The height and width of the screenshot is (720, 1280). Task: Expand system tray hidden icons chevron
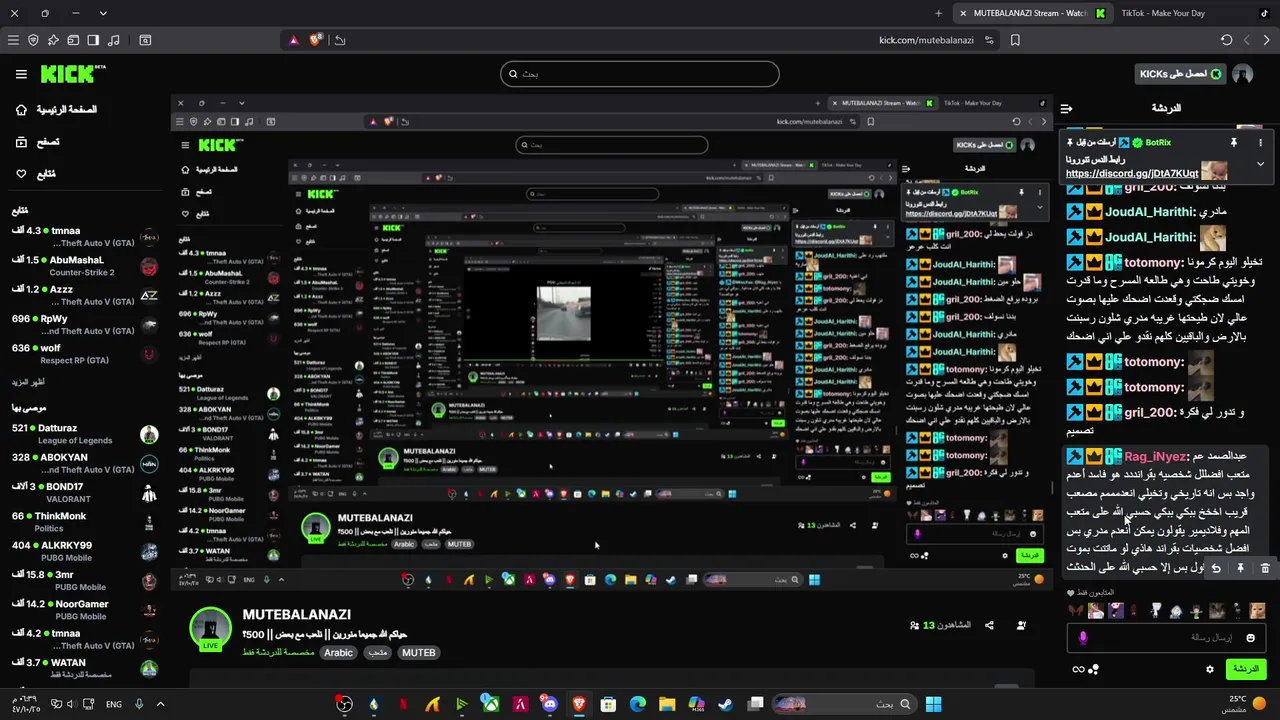160,704
